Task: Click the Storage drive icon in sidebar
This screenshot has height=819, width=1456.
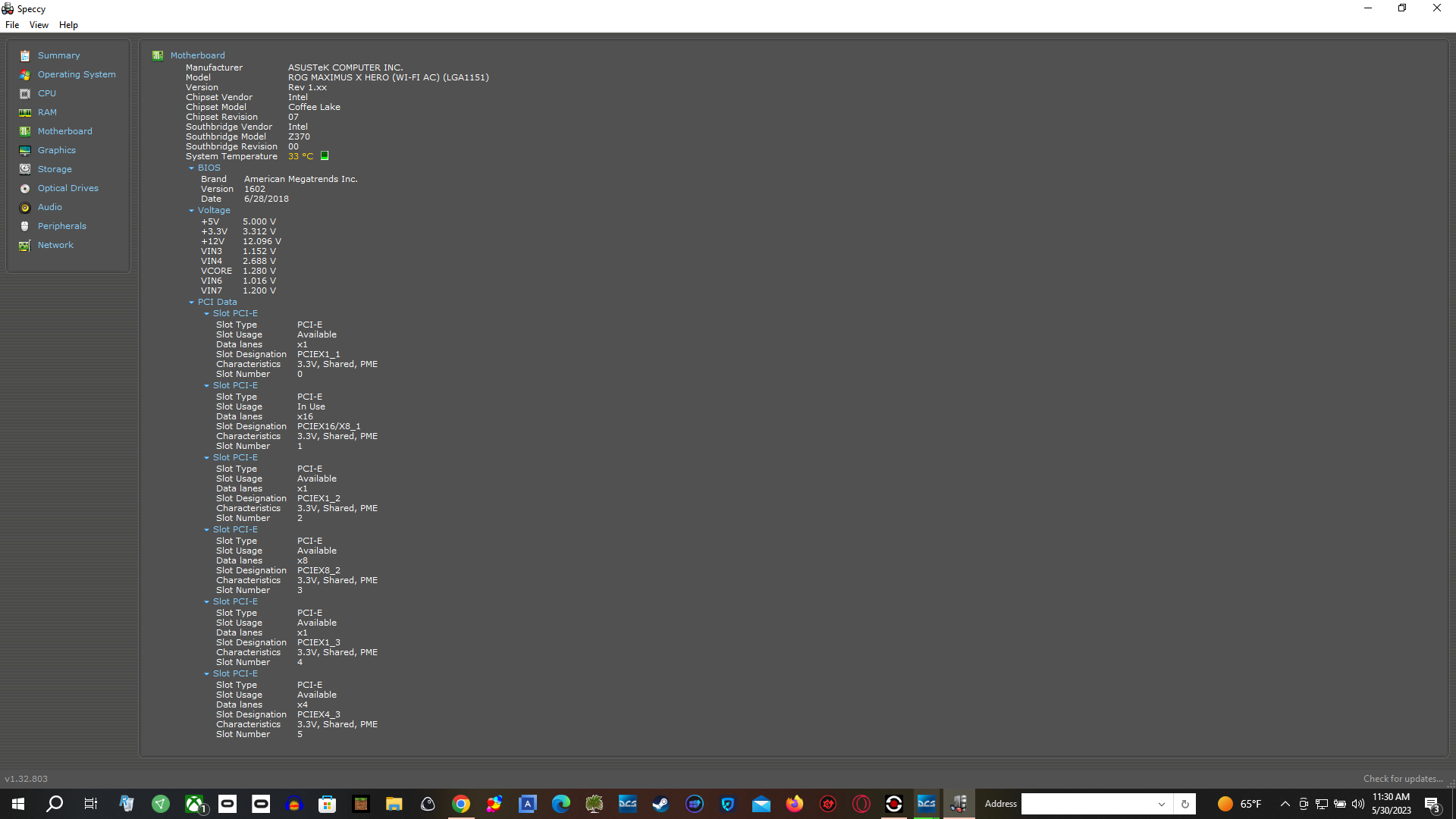Action: (25, 170)
